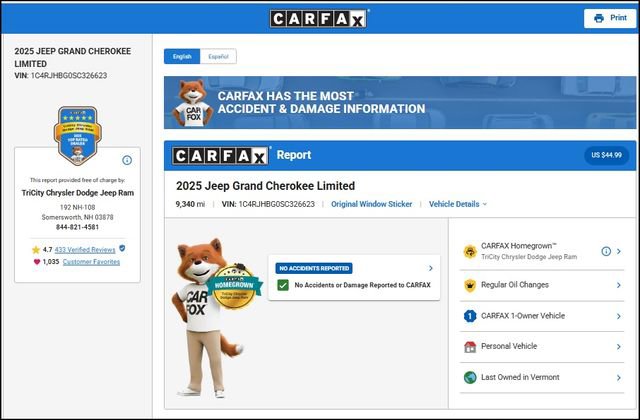The height and width of the screenshot is (420, 640).
Task: Click the CARFAX Report logo
Action: coord(220,156)
